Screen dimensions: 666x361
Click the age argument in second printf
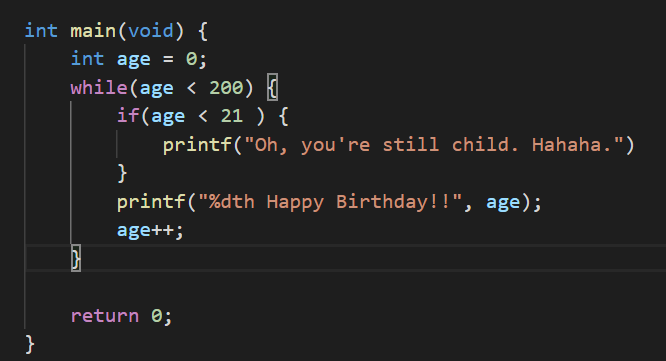(503, 203)
